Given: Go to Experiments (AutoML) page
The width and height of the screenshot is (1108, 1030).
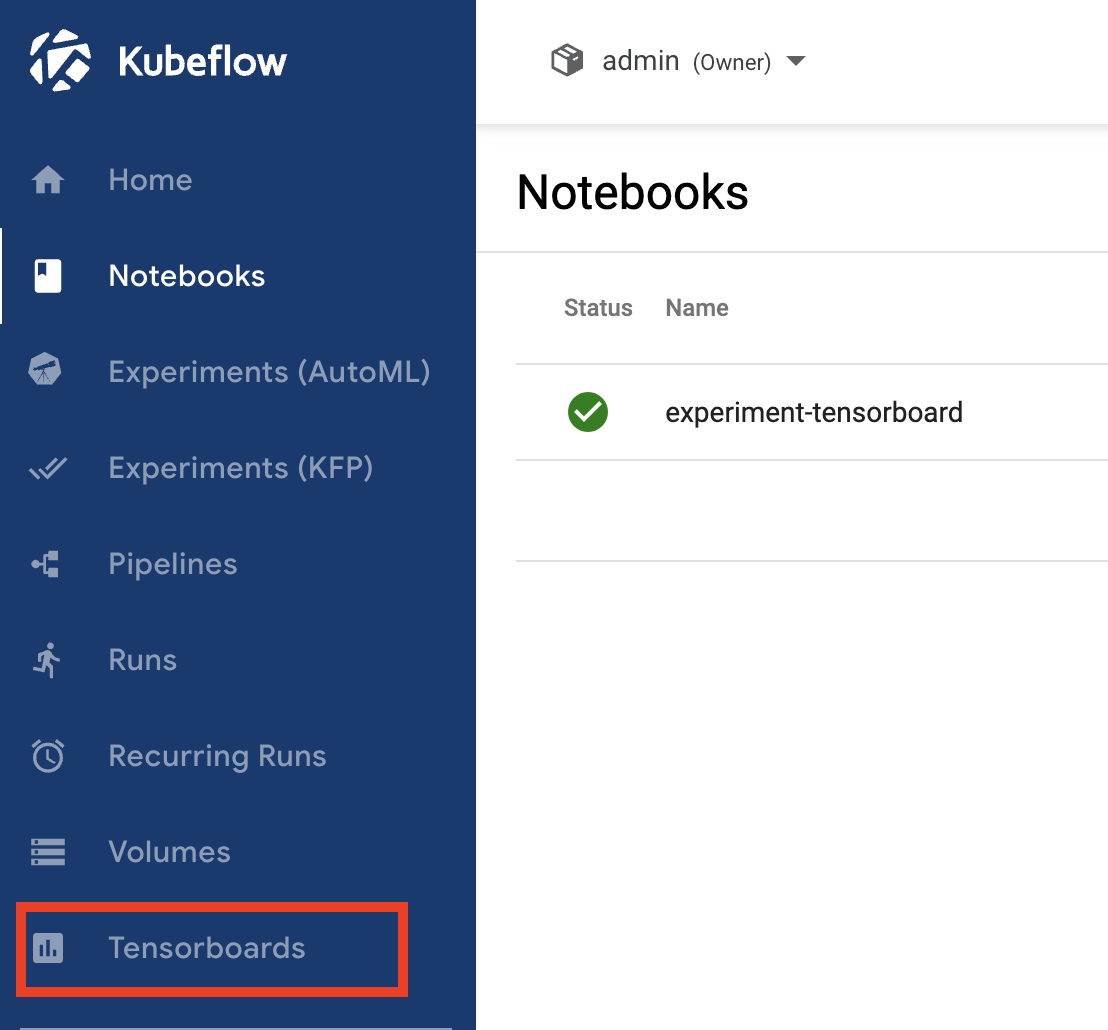Looking at the screenshot, I should click(x=269, y=372).
